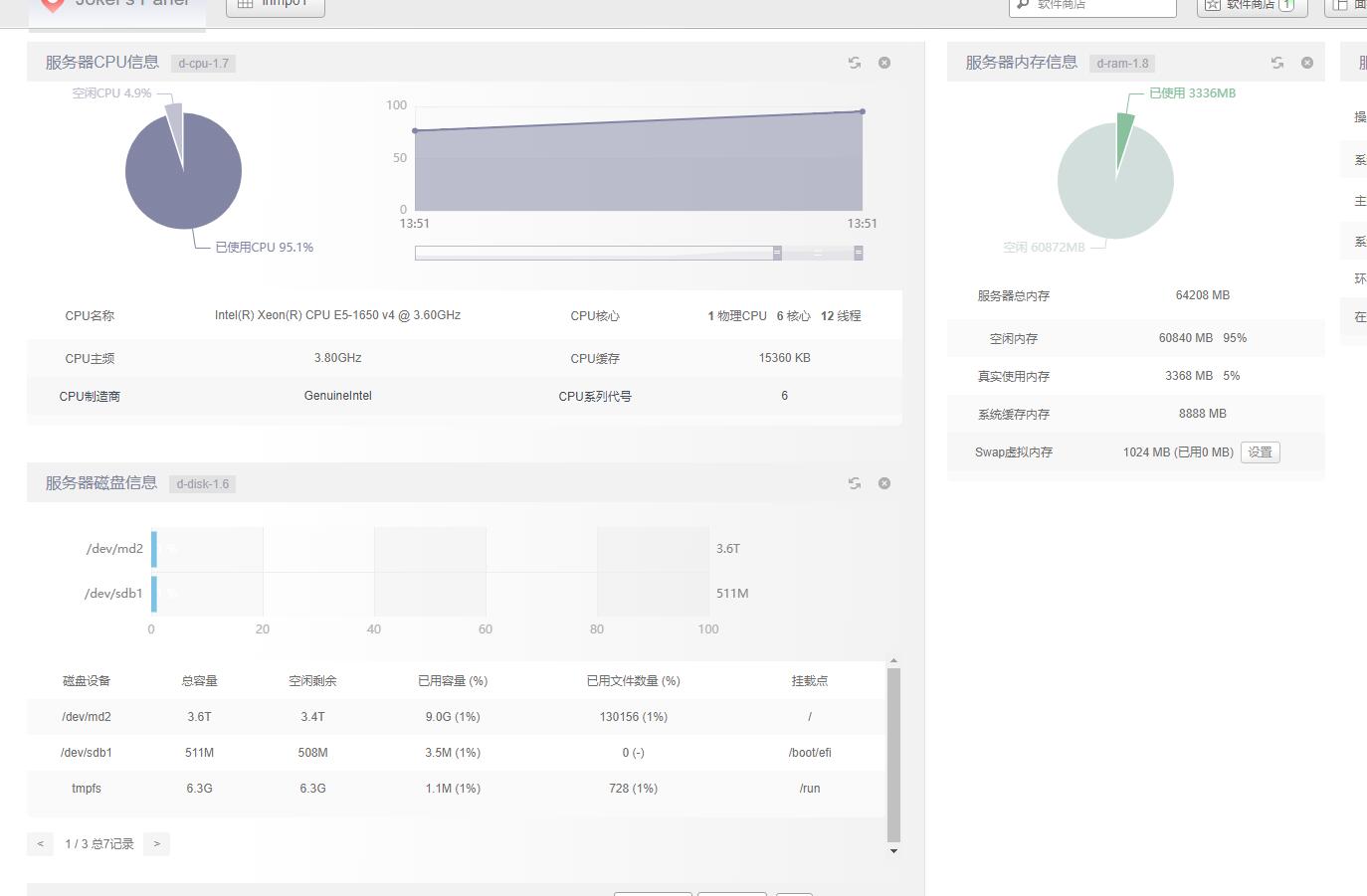Close the 服务器内存信息 panel

tap(1307, 63)
